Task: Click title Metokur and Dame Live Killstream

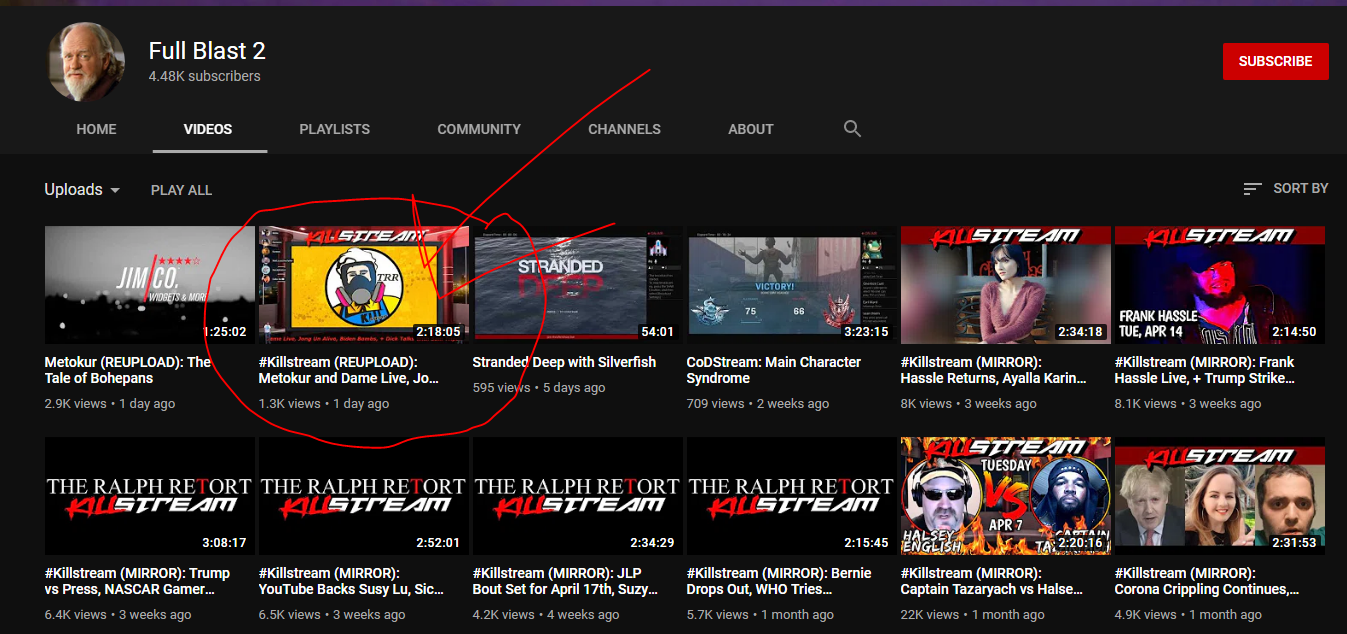Action: pyautogui.click(x=349, y=370)
